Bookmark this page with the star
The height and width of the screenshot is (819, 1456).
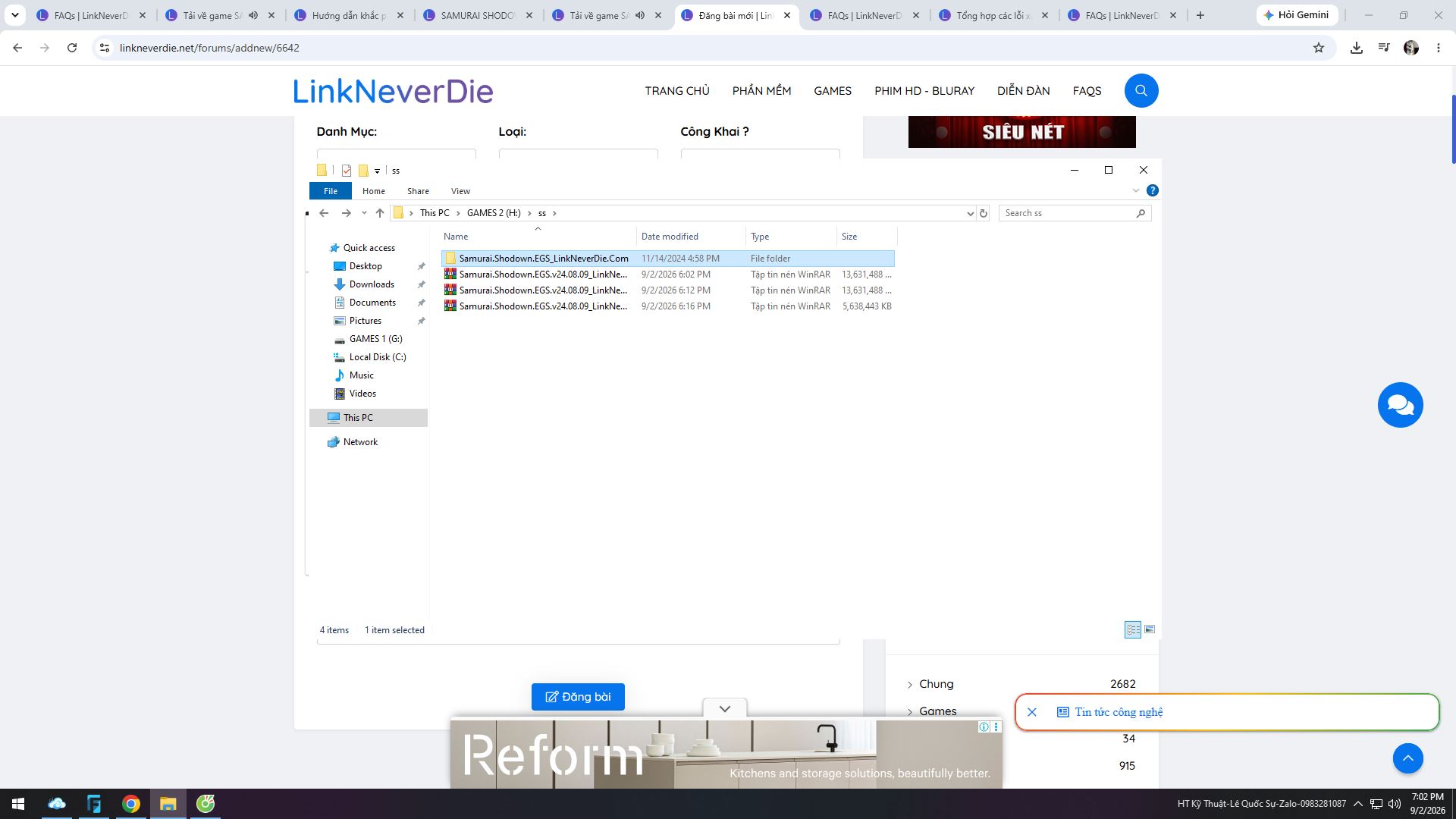point(1319,48)
